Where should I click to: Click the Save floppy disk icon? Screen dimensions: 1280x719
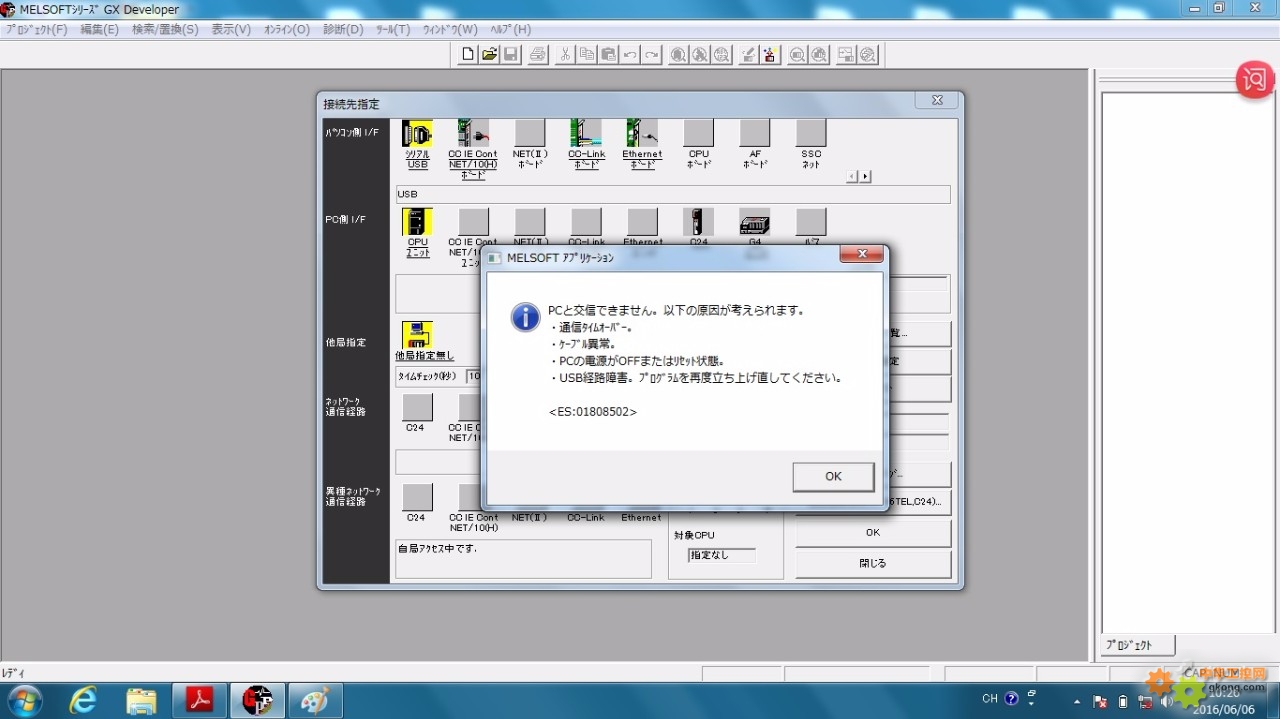click(510, 55)
